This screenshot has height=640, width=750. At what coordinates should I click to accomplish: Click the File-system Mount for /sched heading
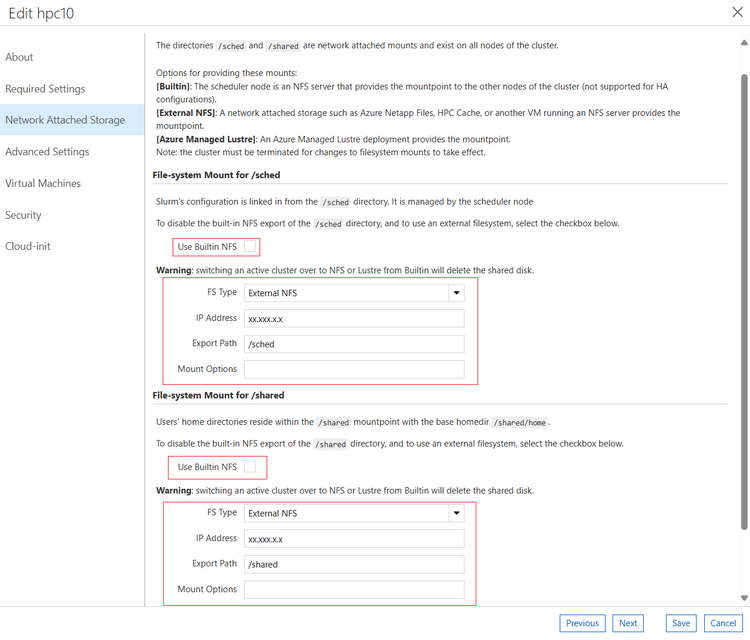[216, 175]
